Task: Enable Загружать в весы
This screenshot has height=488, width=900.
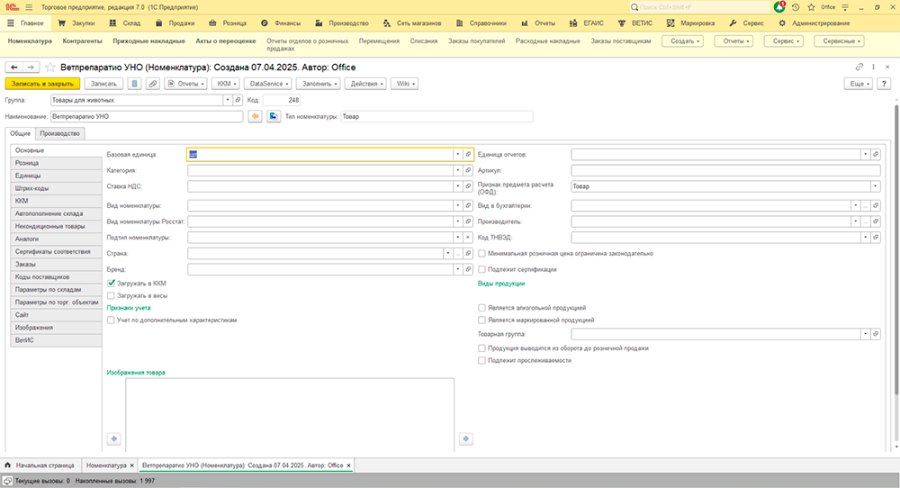Action: 111,296
